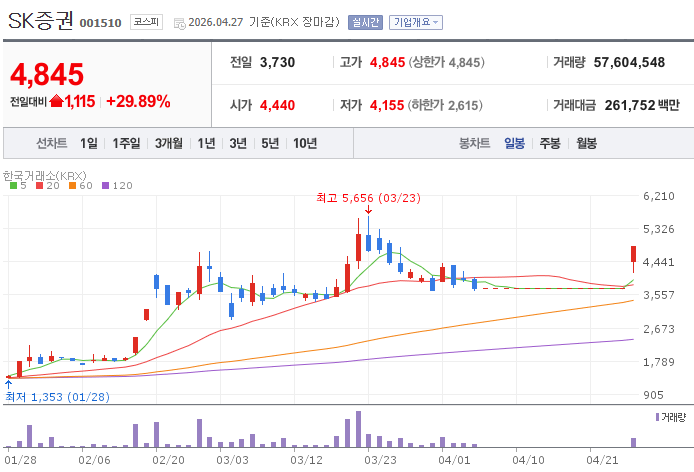Click the 시가 value 4,440
Viewport: 694px width, 472px height.
pyautogui.click(x=278, y=105)
